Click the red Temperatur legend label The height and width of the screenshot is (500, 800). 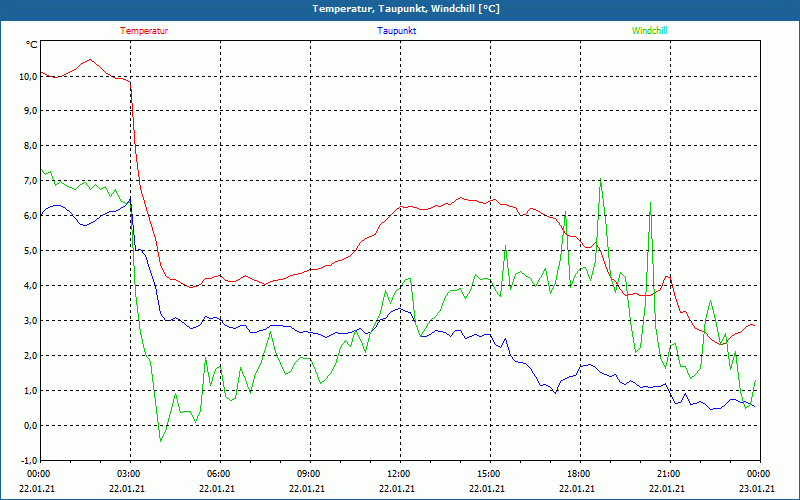point(144,31)
